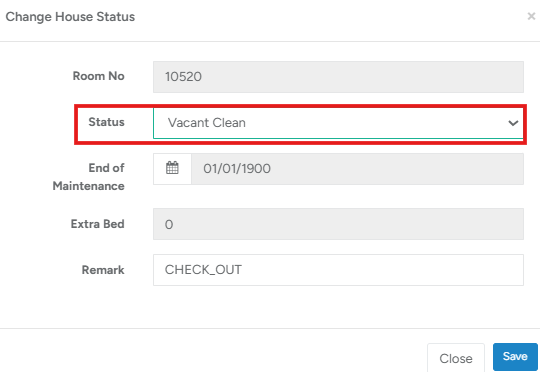Expand the Vacant Clean status selector
Screen dimensions: 540x372
(x=338, y=123)
